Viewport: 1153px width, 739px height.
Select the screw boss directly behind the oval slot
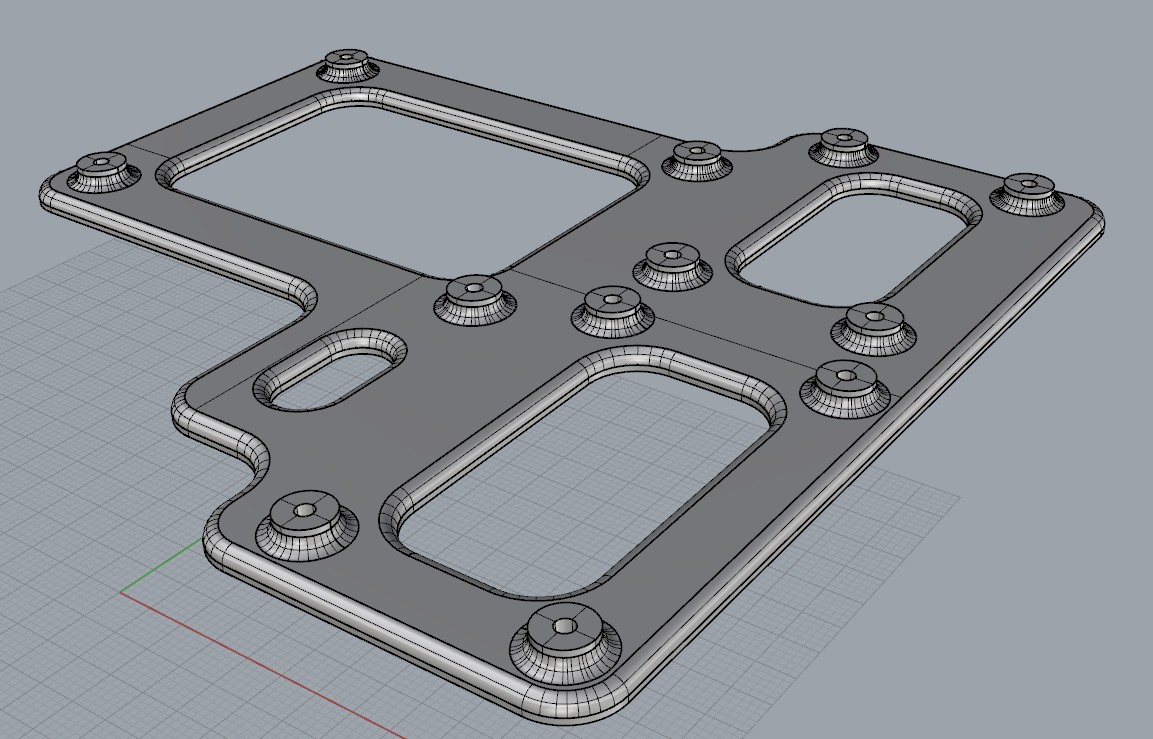[474, 297]
